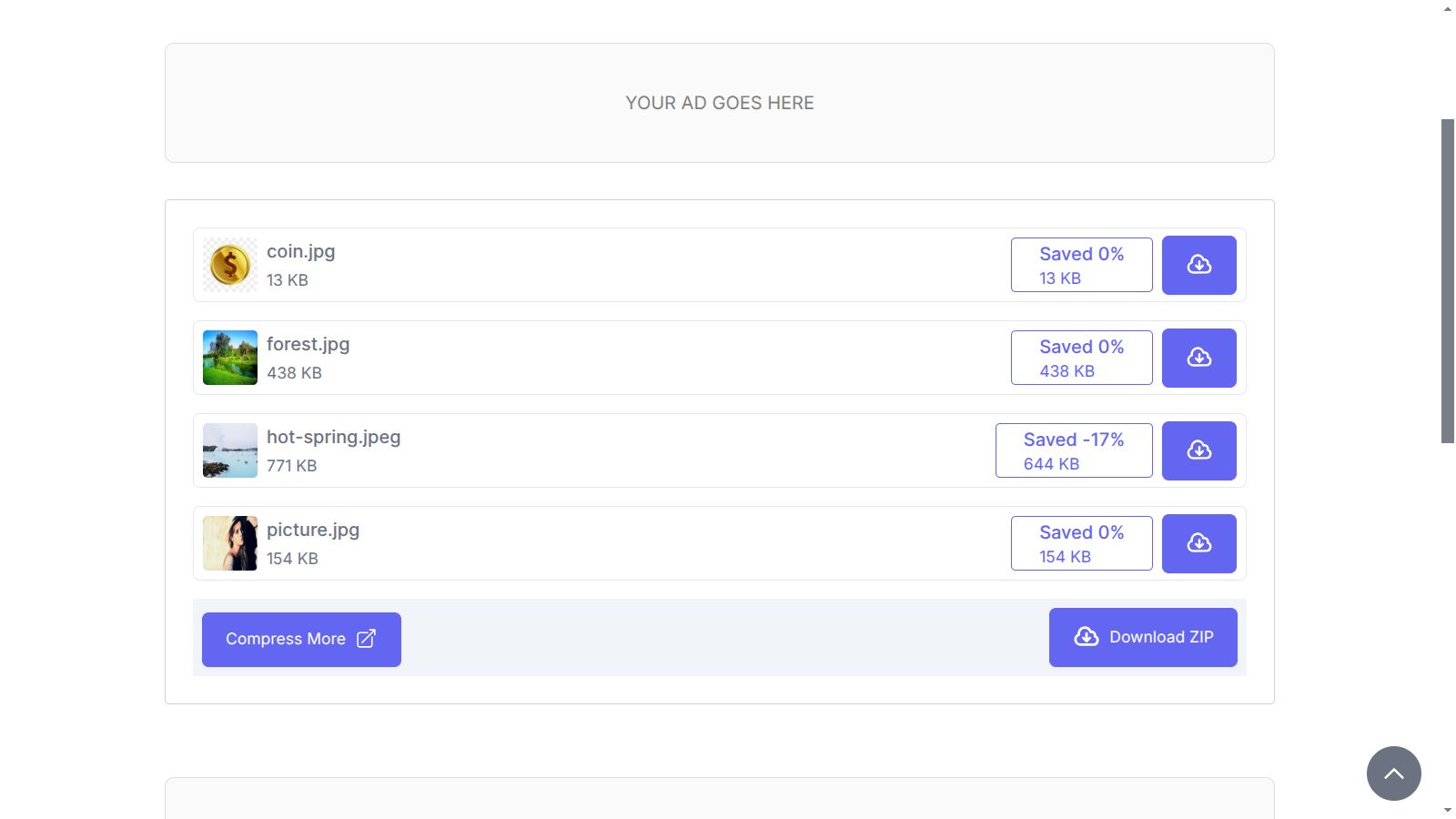Click the Saved -17% badge for hot-spring.jpeg
The height and width of the screenshot is (819, 1456).
coord(1074,450)
